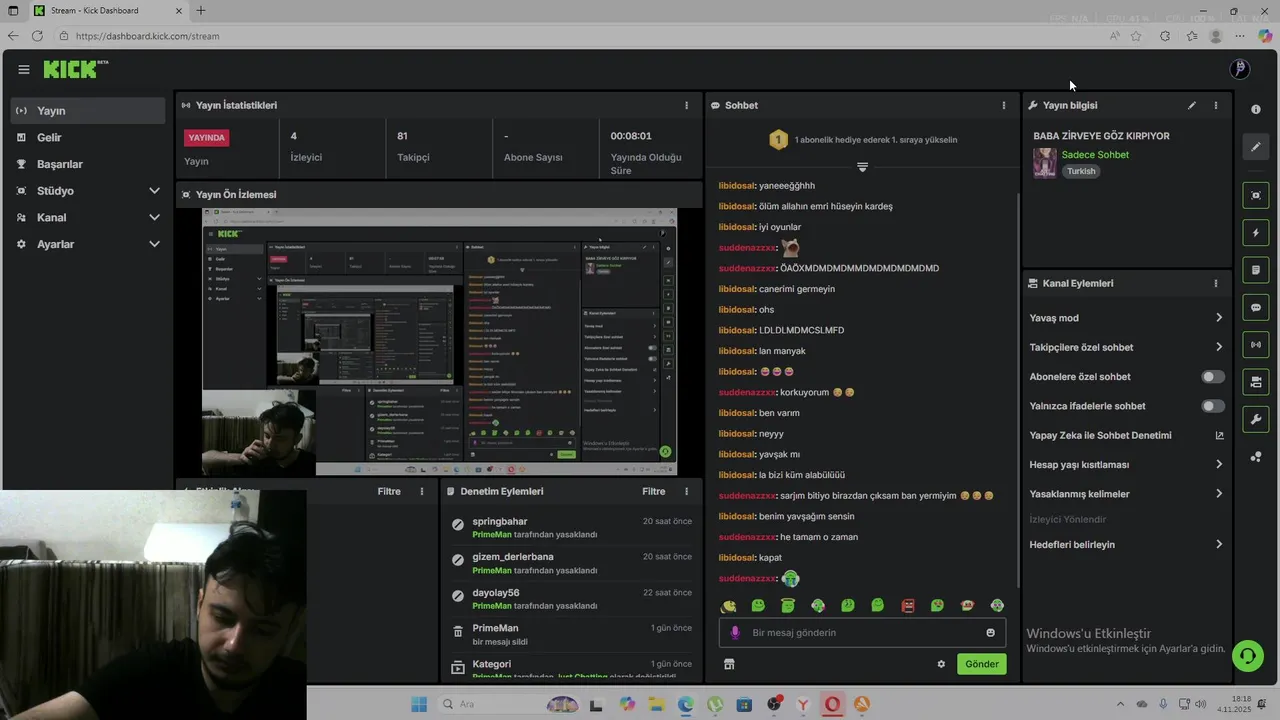This screenshot has width=1280, height=720.
Task: Click the Sadece Sohbet category link
Action: pyautogui.click(x=1095, y=155)
